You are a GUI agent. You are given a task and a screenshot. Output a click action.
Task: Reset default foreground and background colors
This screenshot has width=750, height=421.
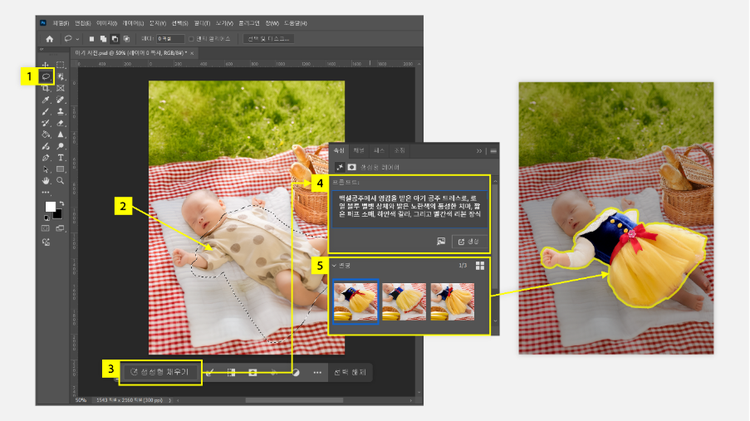coord(47,218)
